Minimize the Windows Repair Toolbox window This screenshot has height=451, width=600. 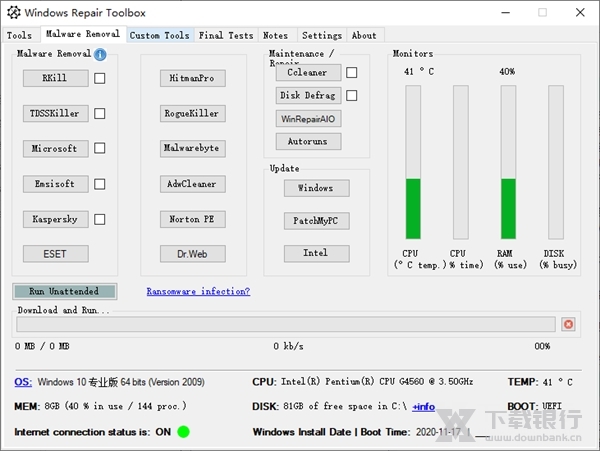pyautogui.click(x=505, y=13)
